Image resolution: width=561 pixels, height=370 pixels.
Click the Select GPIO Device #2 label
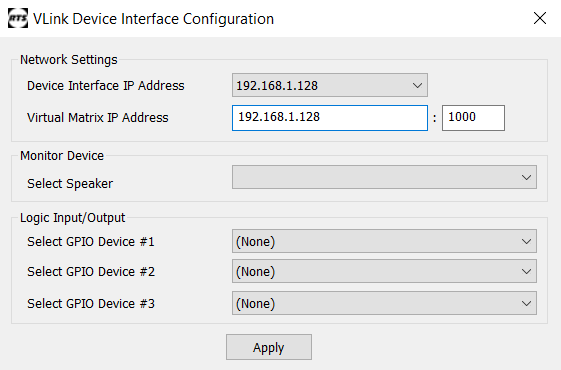tap(91, 272)
